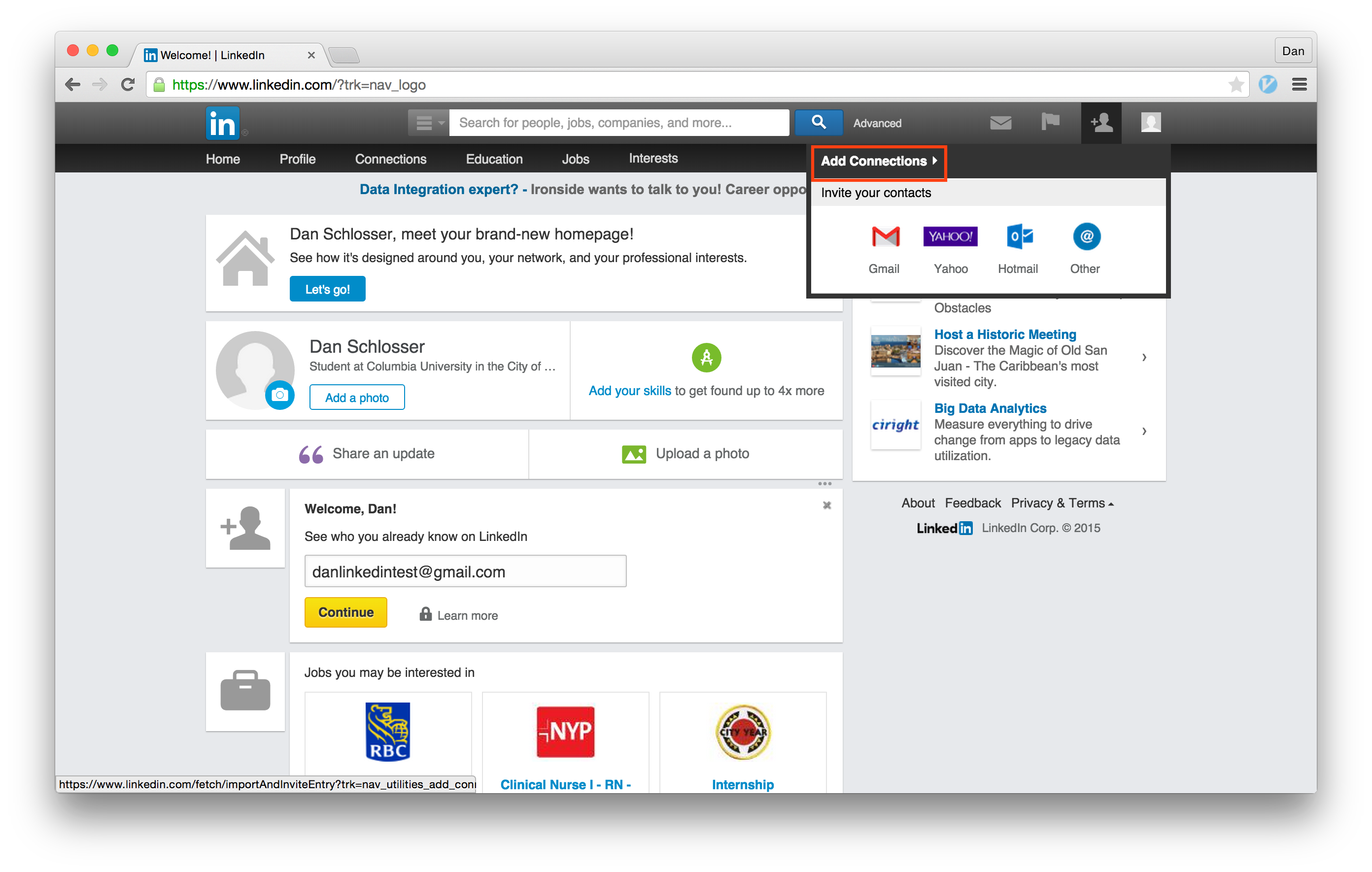
Task: Click the camera icon on profile photo
Action: (x=279, y=395)
